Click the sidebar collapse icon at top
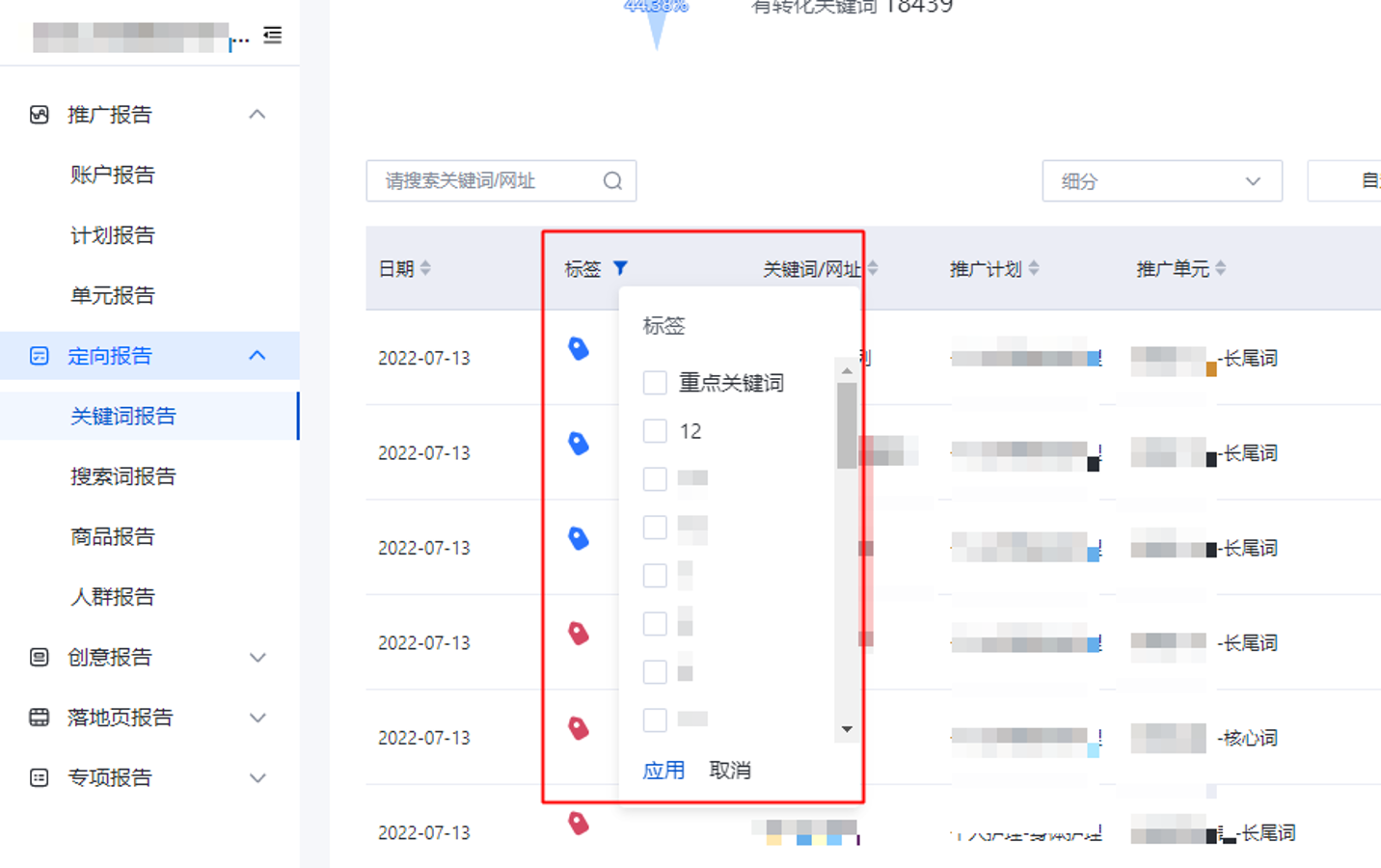Screen dimensions: 1381x868 coord(273,36)
